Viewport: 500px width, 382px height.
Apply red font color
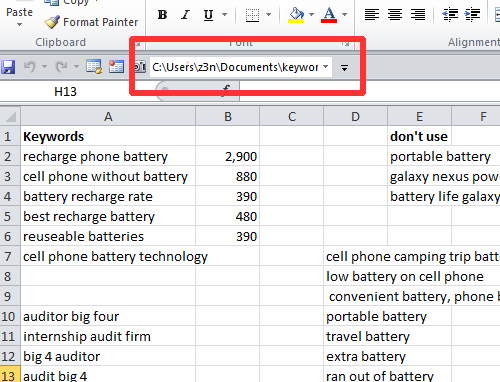(x=329, y=15)
